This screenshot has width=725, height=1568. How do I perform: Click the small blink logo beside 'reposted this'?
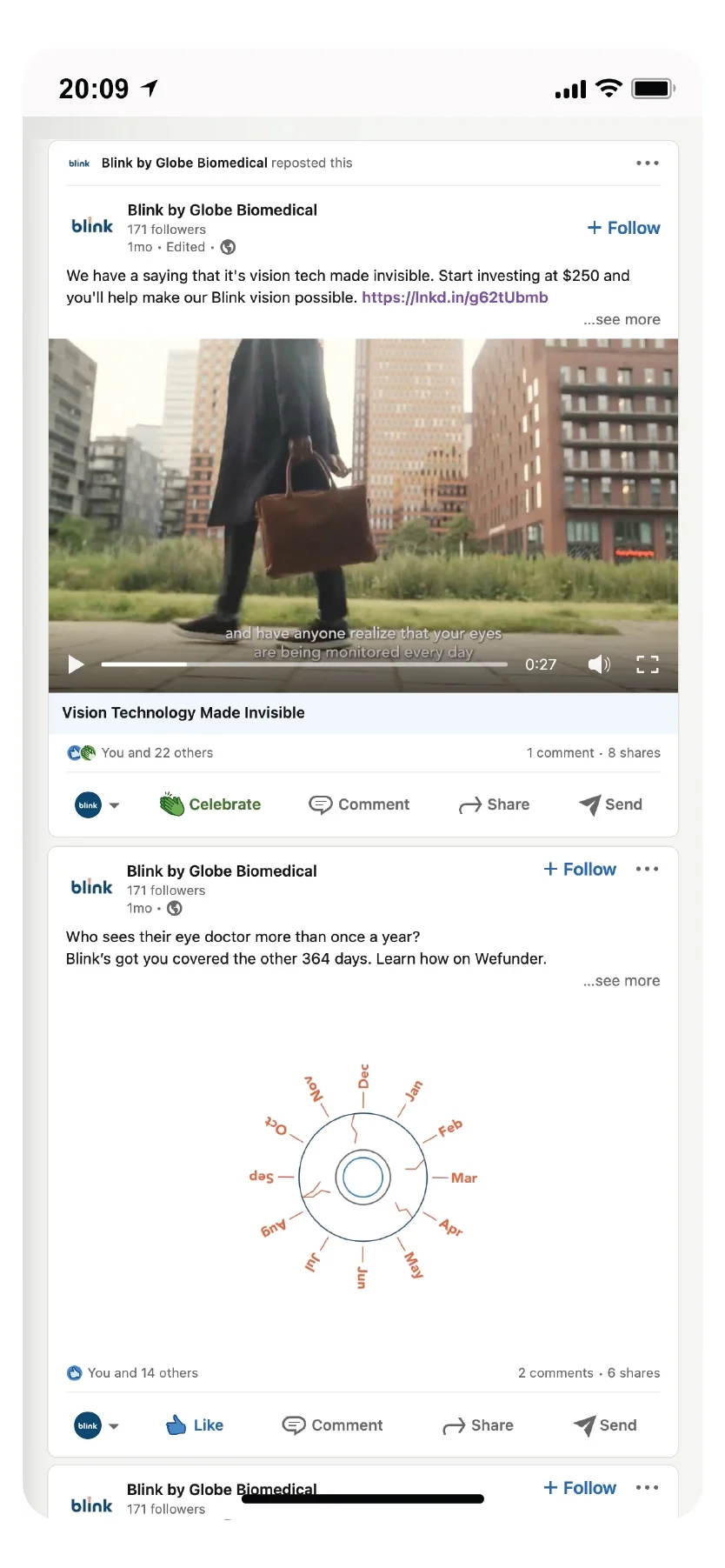pos(79,163)
